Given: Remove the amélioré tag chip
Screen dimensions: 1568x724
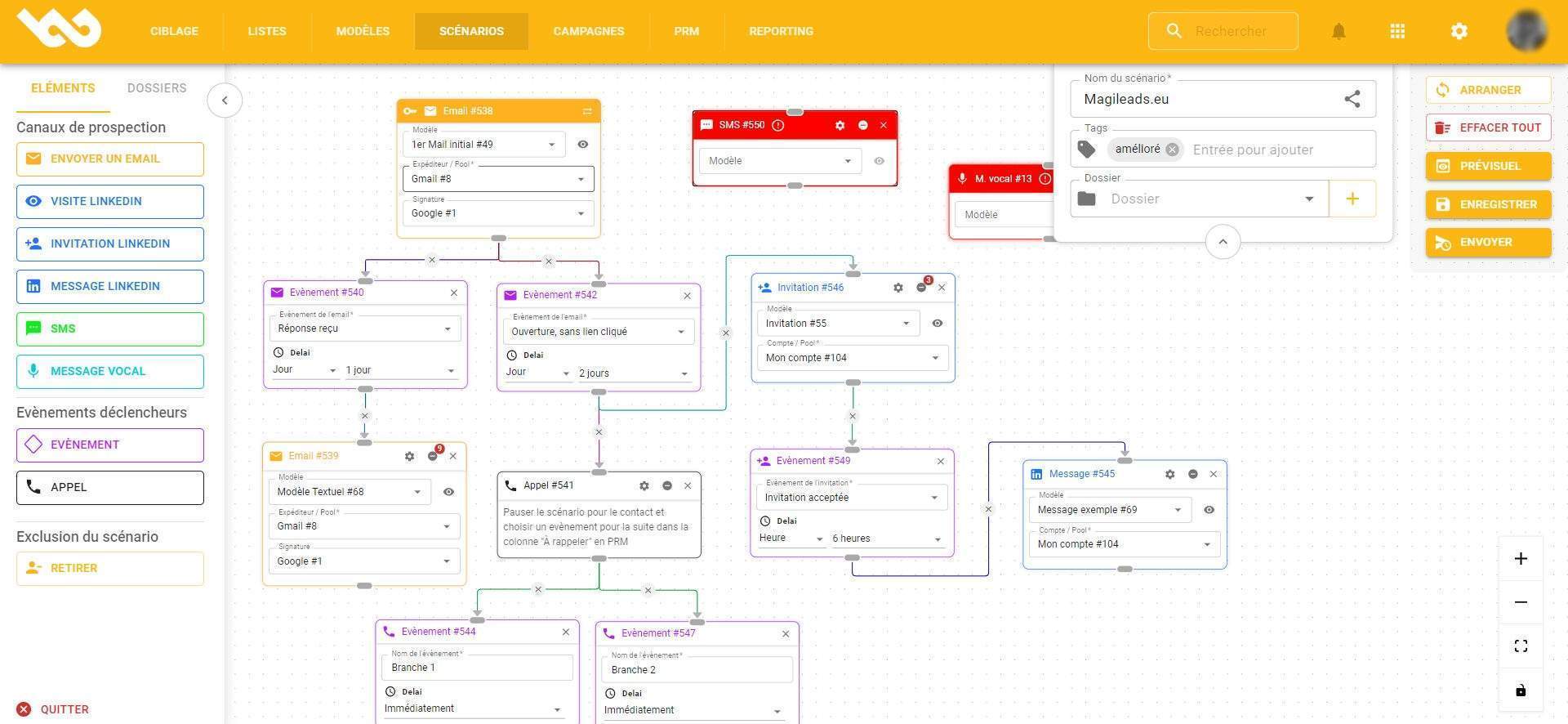Looking at the screenshot, I should point(1172,150).
